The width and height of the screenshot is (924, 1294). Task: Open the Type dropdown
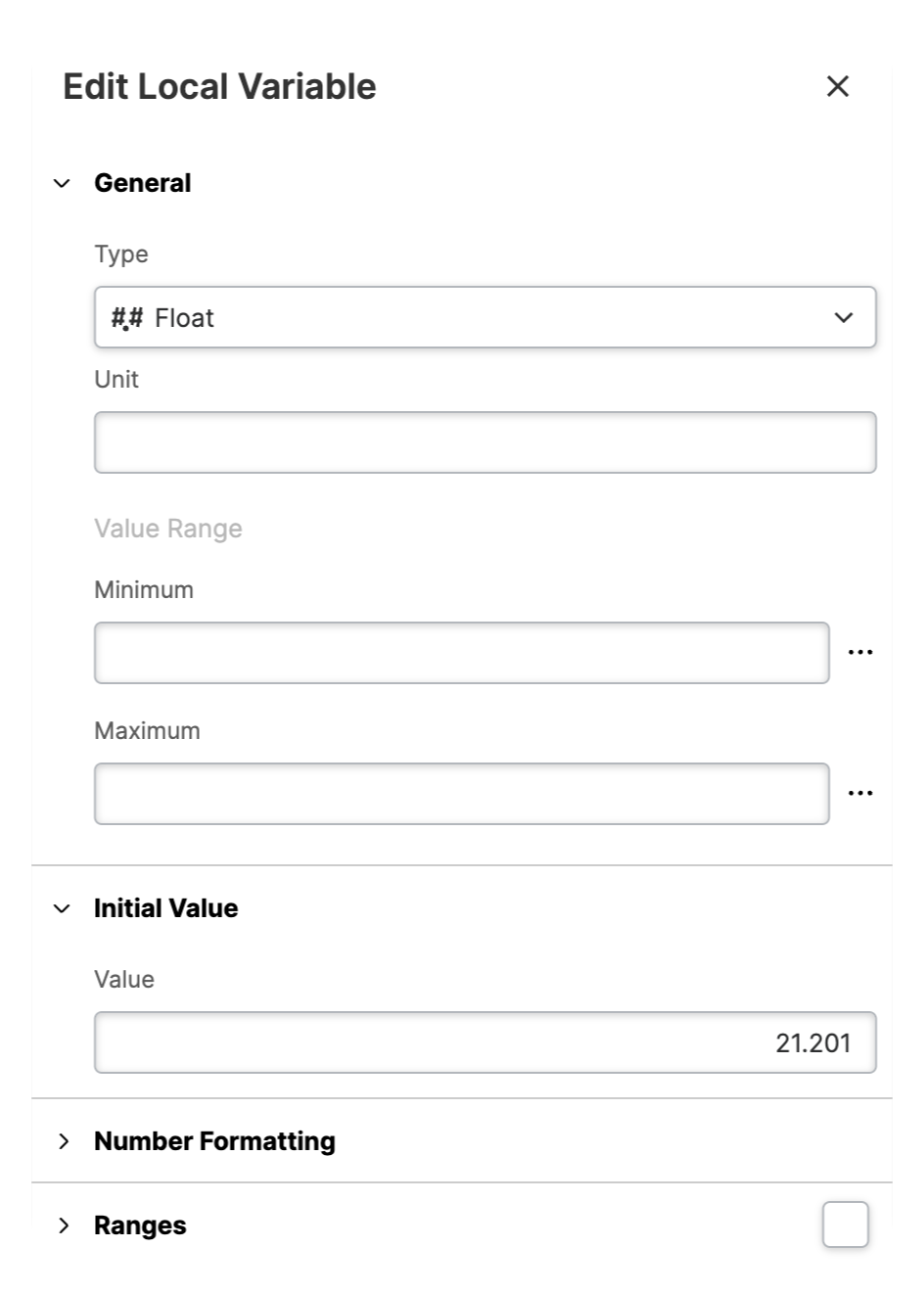point(485,317)
